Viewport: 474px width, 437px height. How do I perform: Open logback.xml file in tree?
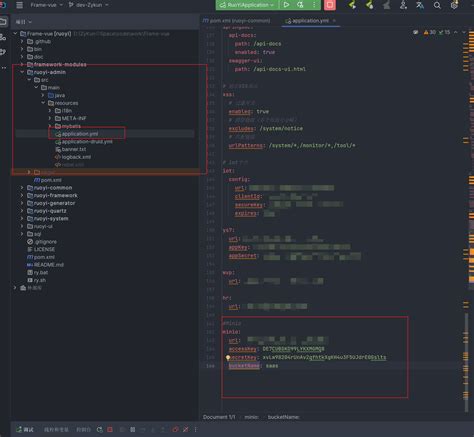[76, 157]
